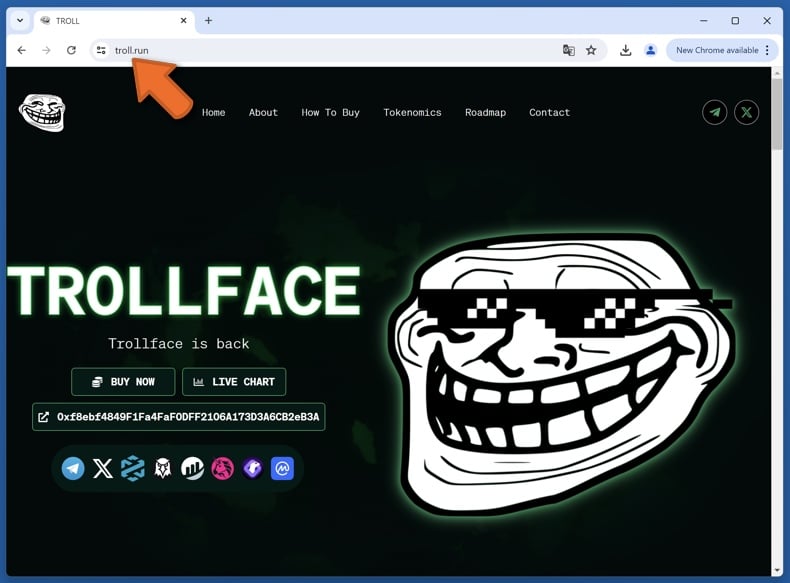Image resolution: width=790 pixels, height=583 pixels.
Task: Click the BUY NOW button
Action: (x=123, y=381)
